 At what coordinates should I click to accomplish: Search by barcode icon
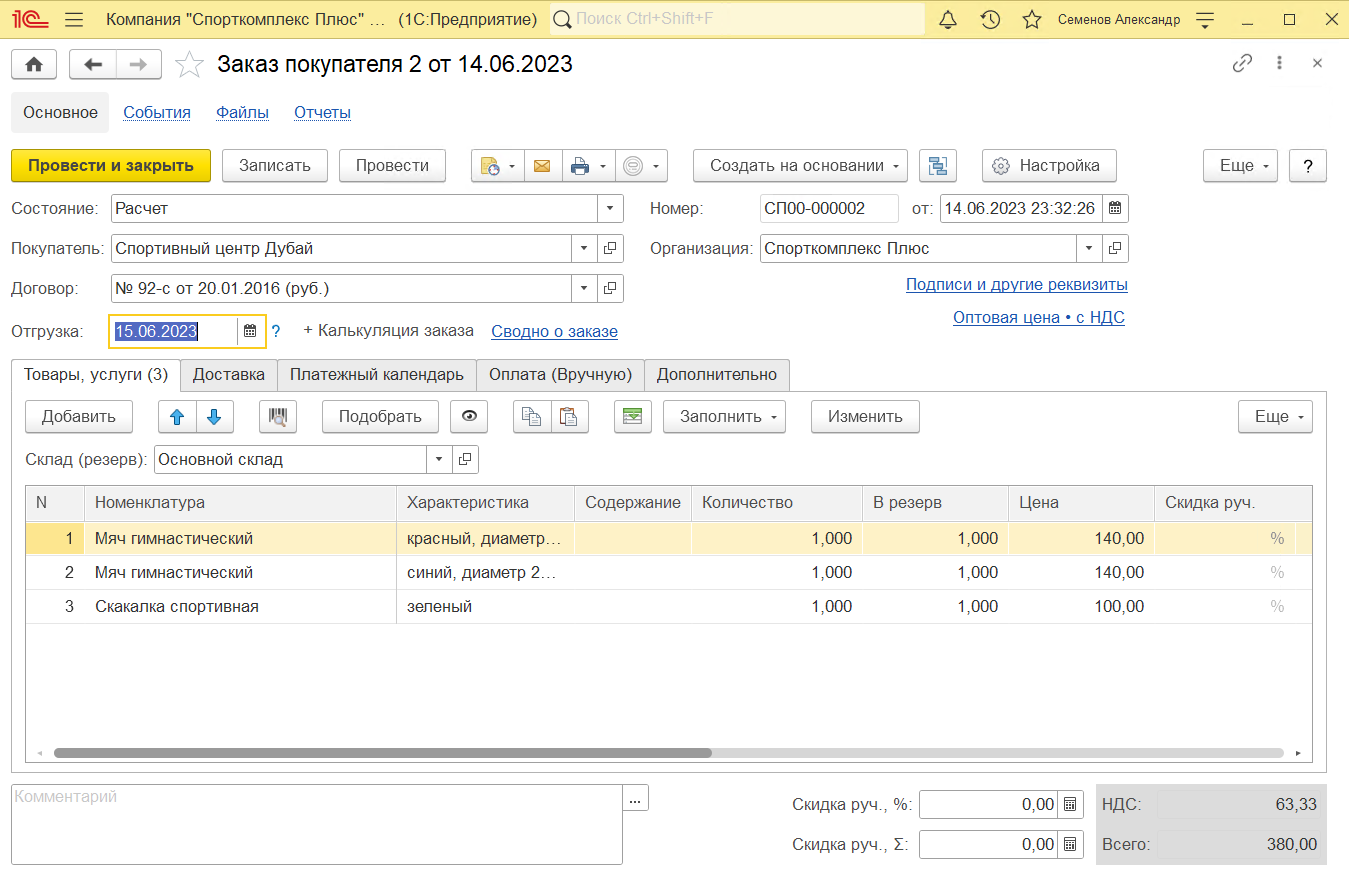click(x=278, y=417)
